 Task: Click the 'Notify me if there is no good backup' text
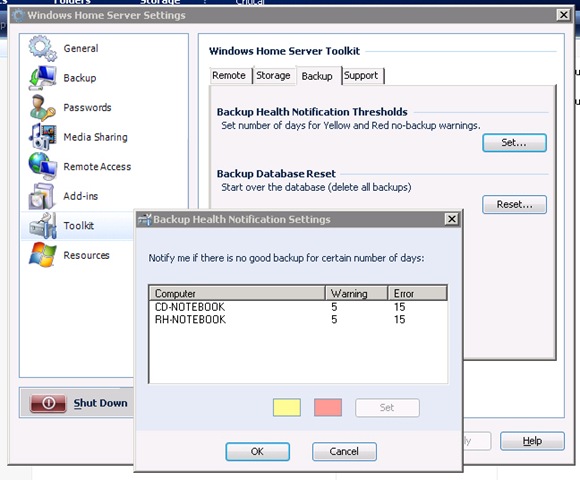click(286, 258)
